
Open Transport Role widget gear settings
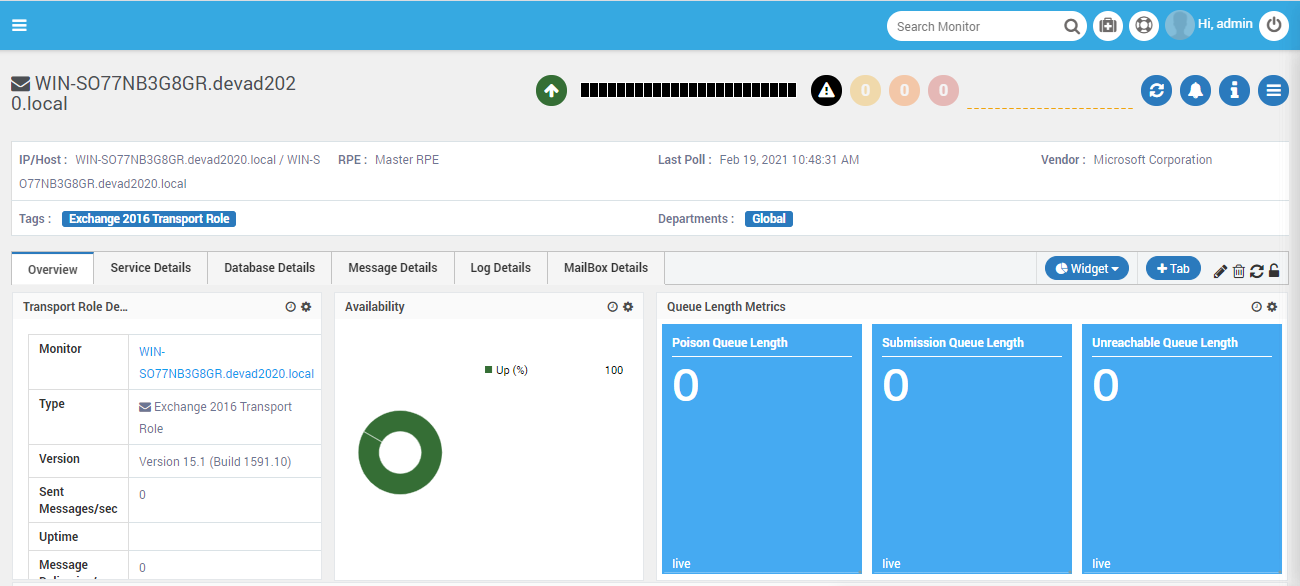click(x=306, y=307)
